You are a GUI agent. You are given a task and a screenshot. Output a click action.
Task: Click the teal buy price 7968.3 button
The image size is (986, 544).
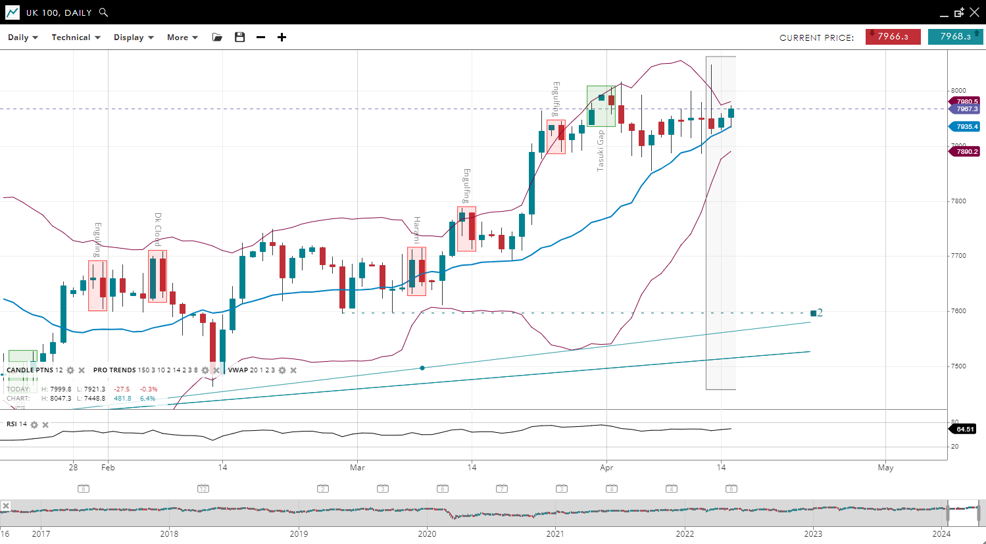pyautogui.click(x=955, y=37)
